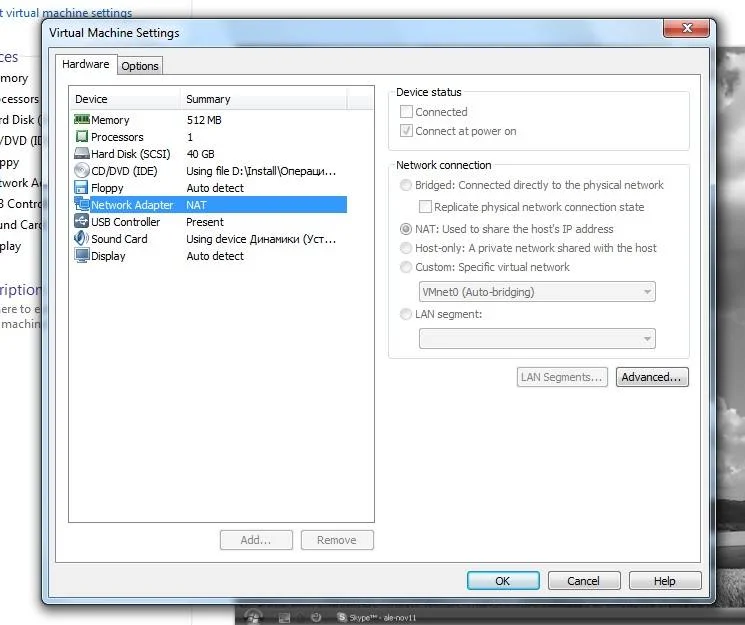The width and height of the screenshot is (745, 625).
Task: Click Skype icon in the taskbar
Action: click(342, 617)
